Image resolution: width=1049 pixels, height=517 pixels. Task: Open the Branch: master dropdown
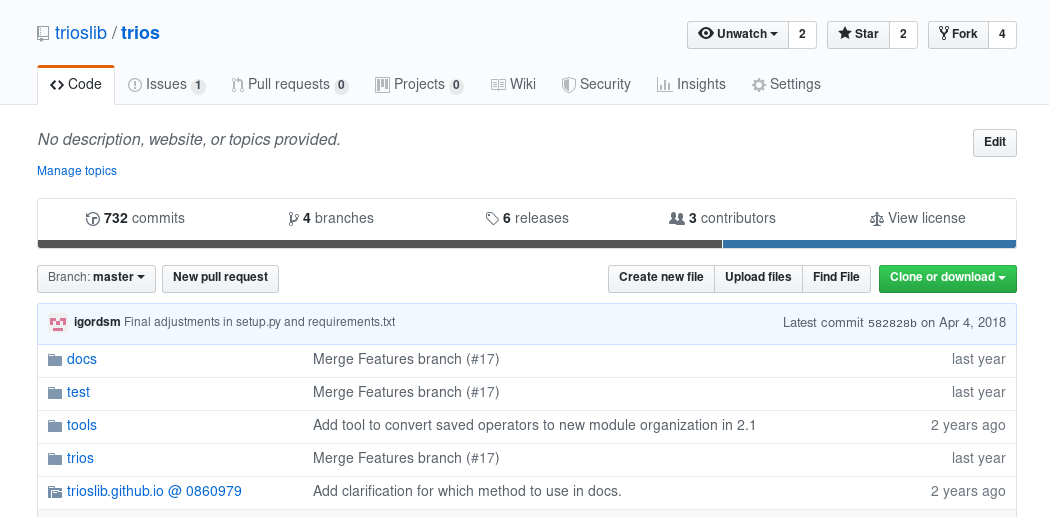tap(96, 279)
